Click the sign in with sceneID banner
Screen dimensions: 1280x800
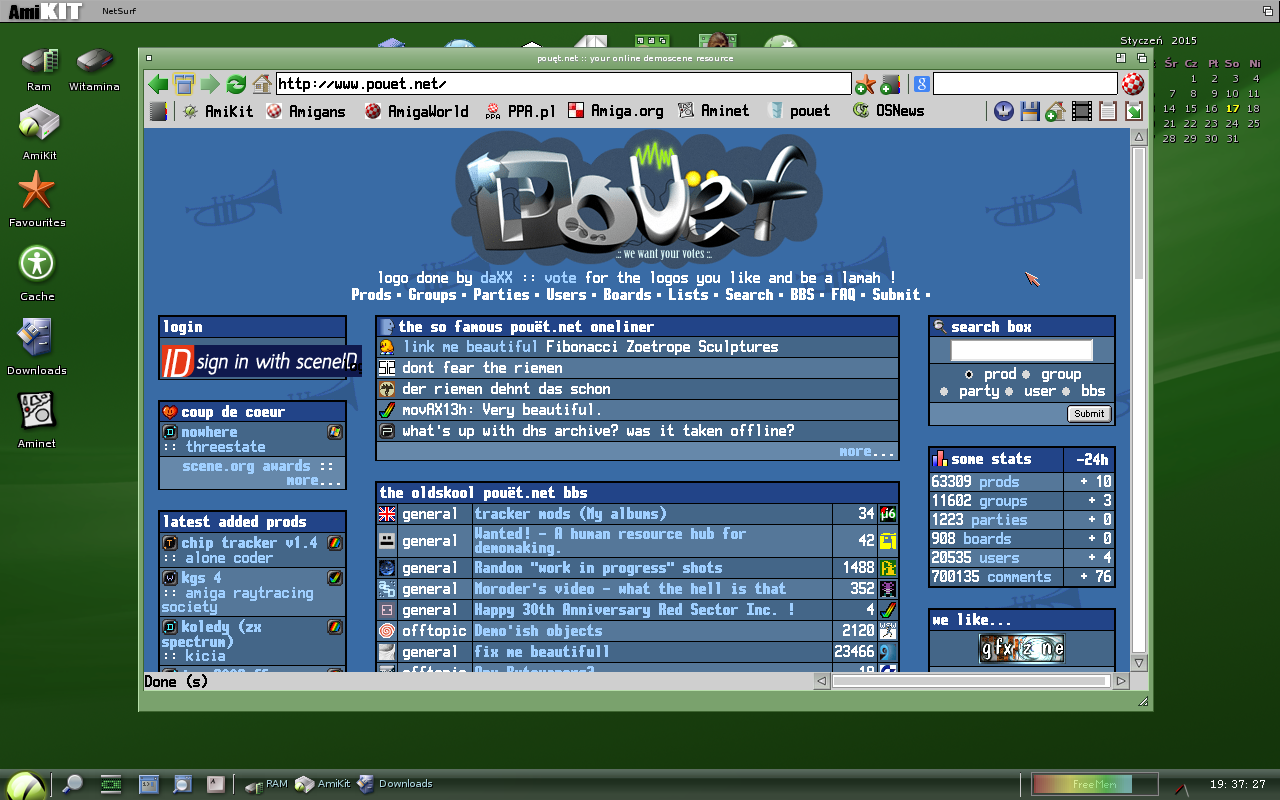point(260,361)
